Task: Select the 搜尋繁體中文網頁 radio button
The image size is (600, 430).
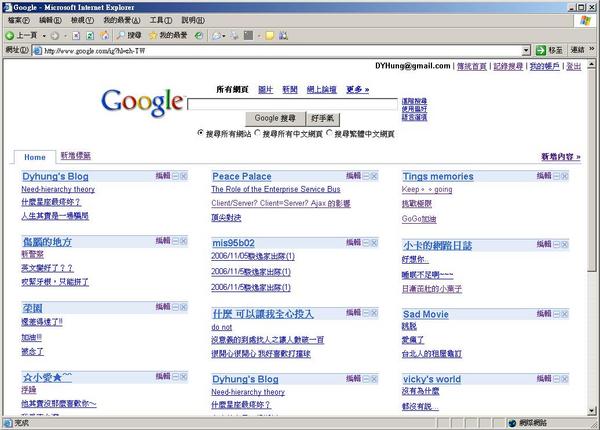Action: (x=329, y=133)
